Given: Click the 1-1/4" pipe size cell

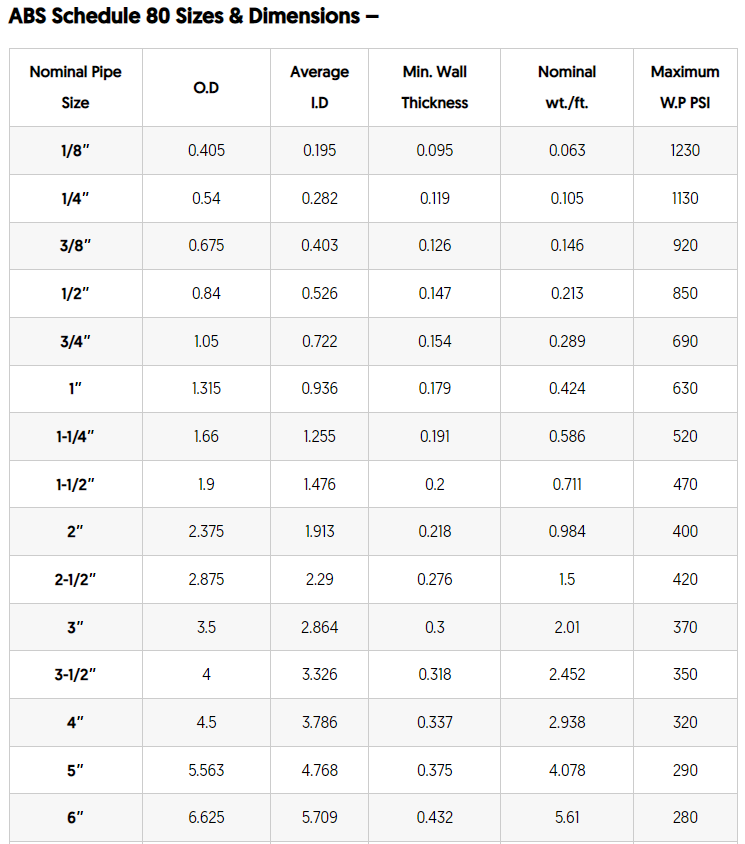Looking at the screenshot, I should (75, 437).
